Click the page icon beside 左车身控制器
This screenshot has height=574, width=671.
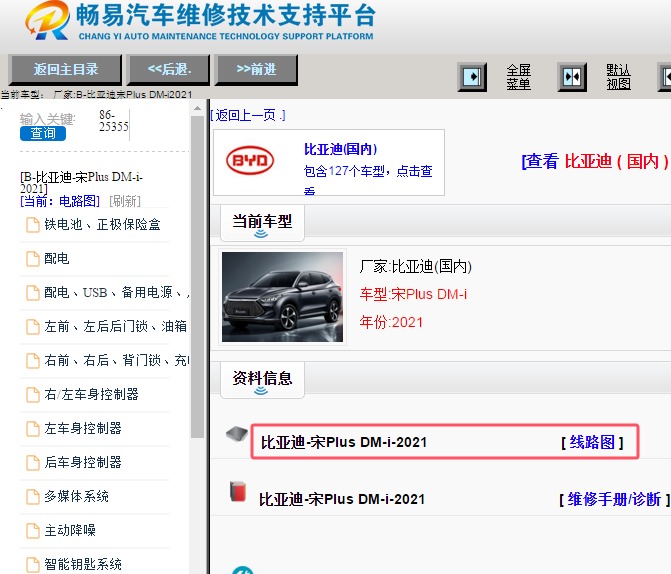(33, 428)
